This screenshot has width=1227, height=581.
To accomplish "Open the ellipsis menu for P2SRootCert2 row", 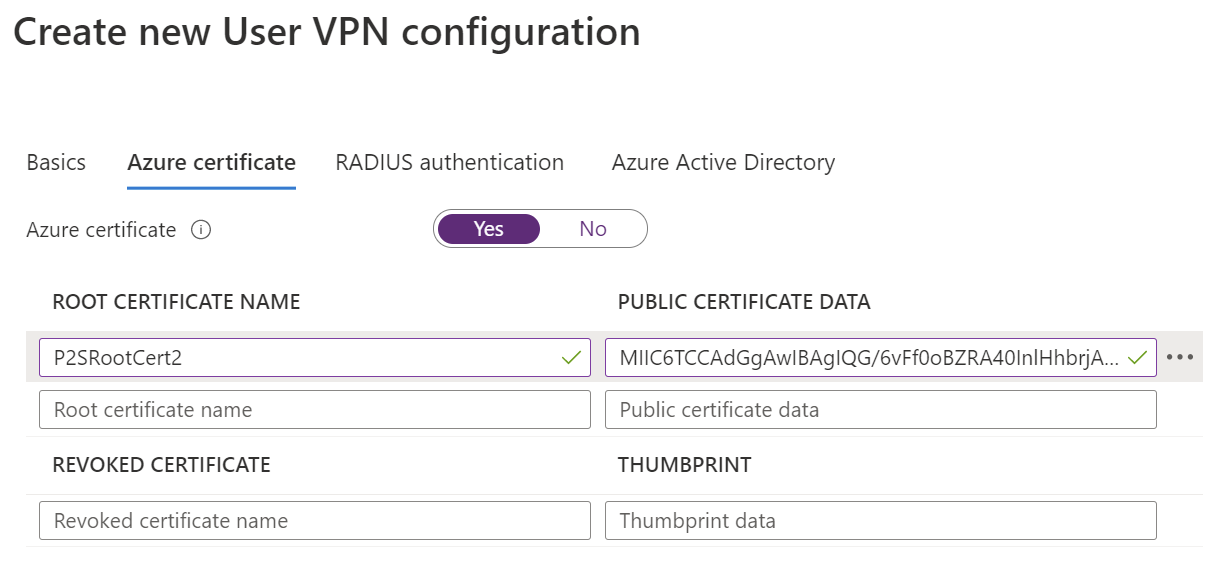I will tap(1180, 357).
